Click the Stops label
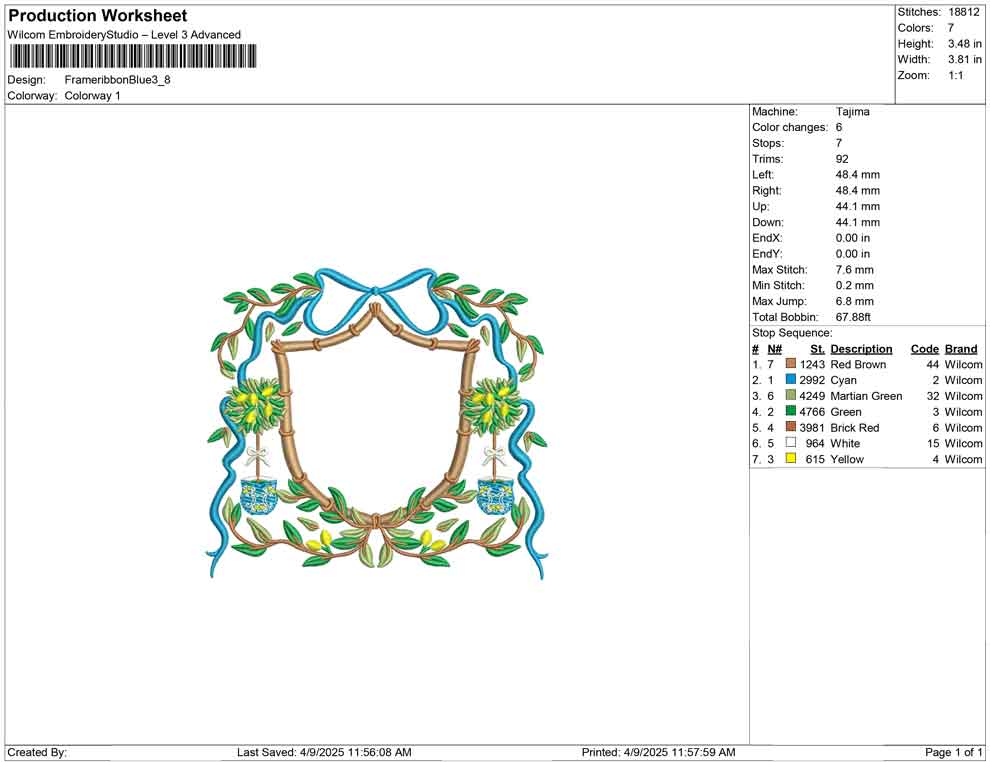The image size is (990, 762). [767, 143]
